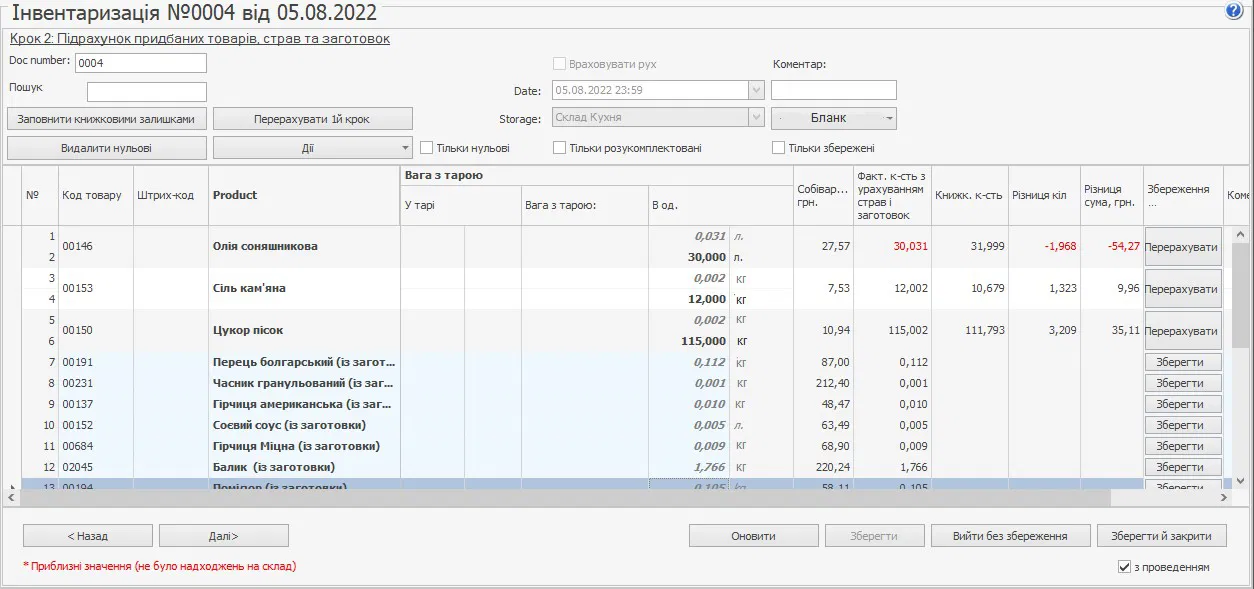Viewport: 1254px width, 589px height.
Task: Toggle the 'Тільки нульові' checkbox
Action: [427, 148]
